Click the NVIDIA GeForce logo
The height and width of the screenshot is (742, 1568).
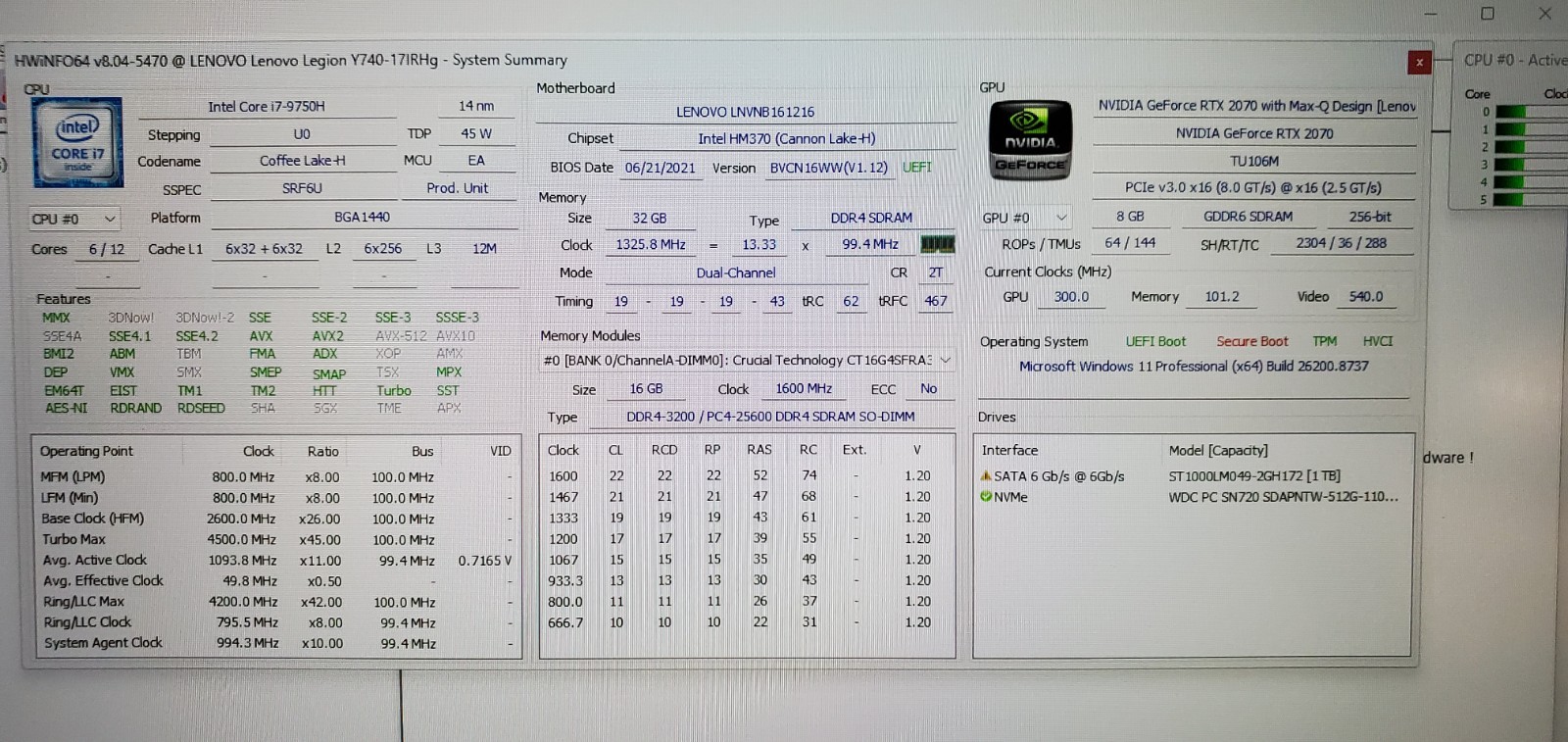click(1030, 141)
